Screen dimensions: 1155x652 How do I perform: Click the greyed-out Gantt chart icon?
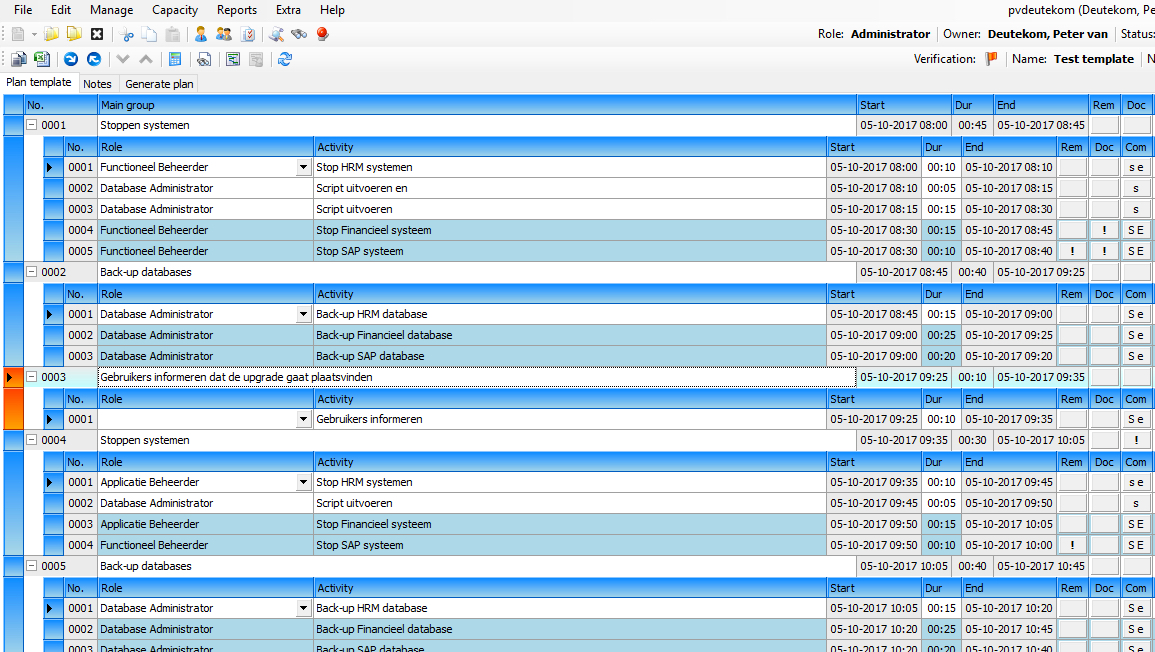[256, 59]
